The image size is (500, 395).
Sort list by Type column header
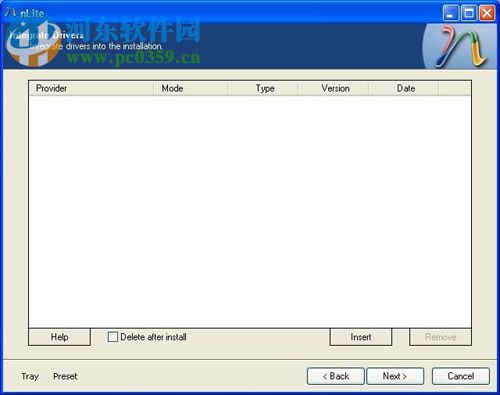(263, 88)
